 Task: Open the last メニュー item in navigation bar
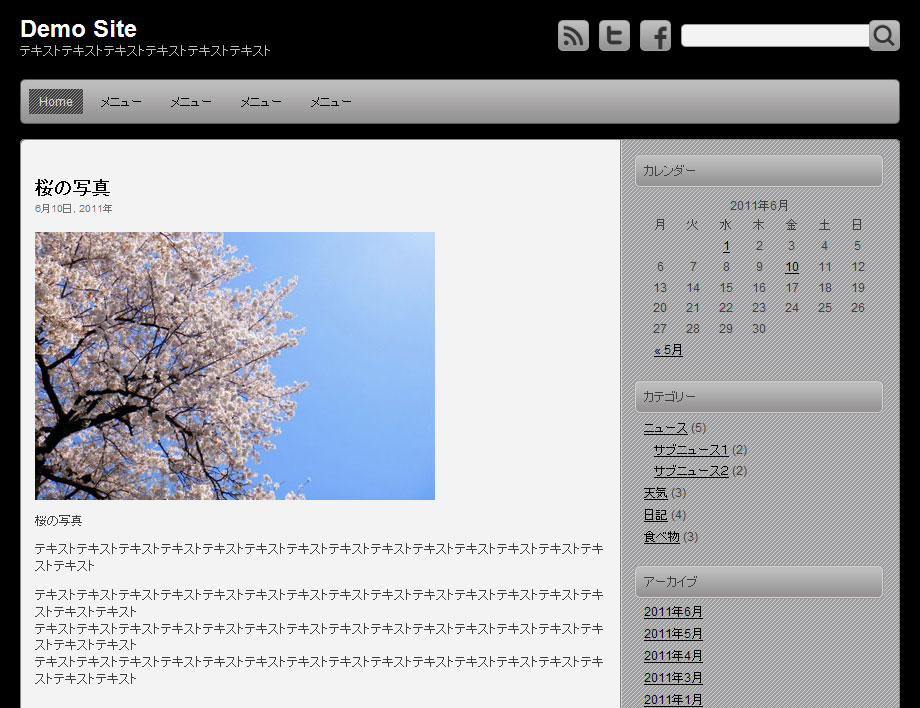[331, 102]
